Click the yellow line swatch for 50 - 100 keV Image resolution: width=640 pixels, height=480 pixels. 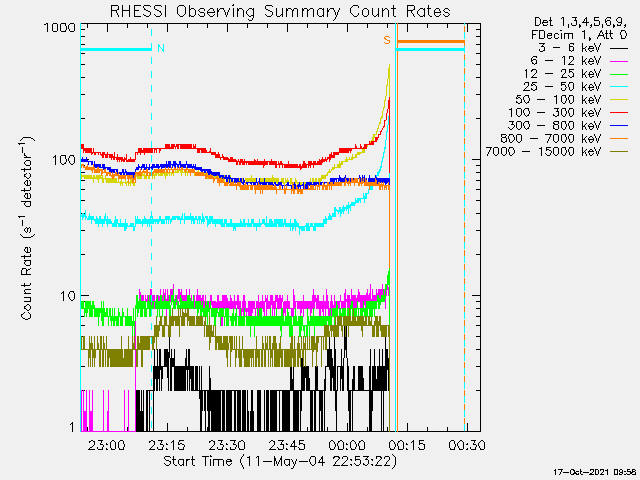click(x=619, y=100)
